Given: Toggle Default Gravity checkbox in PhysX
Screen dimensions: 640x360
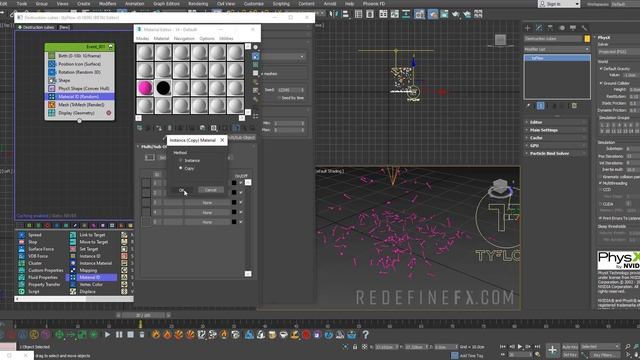Looking at the screenshot, I should tap(601, 69).
